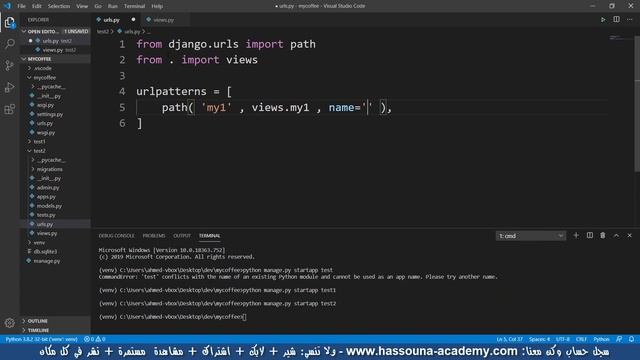Image resolution: width=640 pixels, height=360 pixels.
Task: Open the Go menu
Action: point(98,6)
